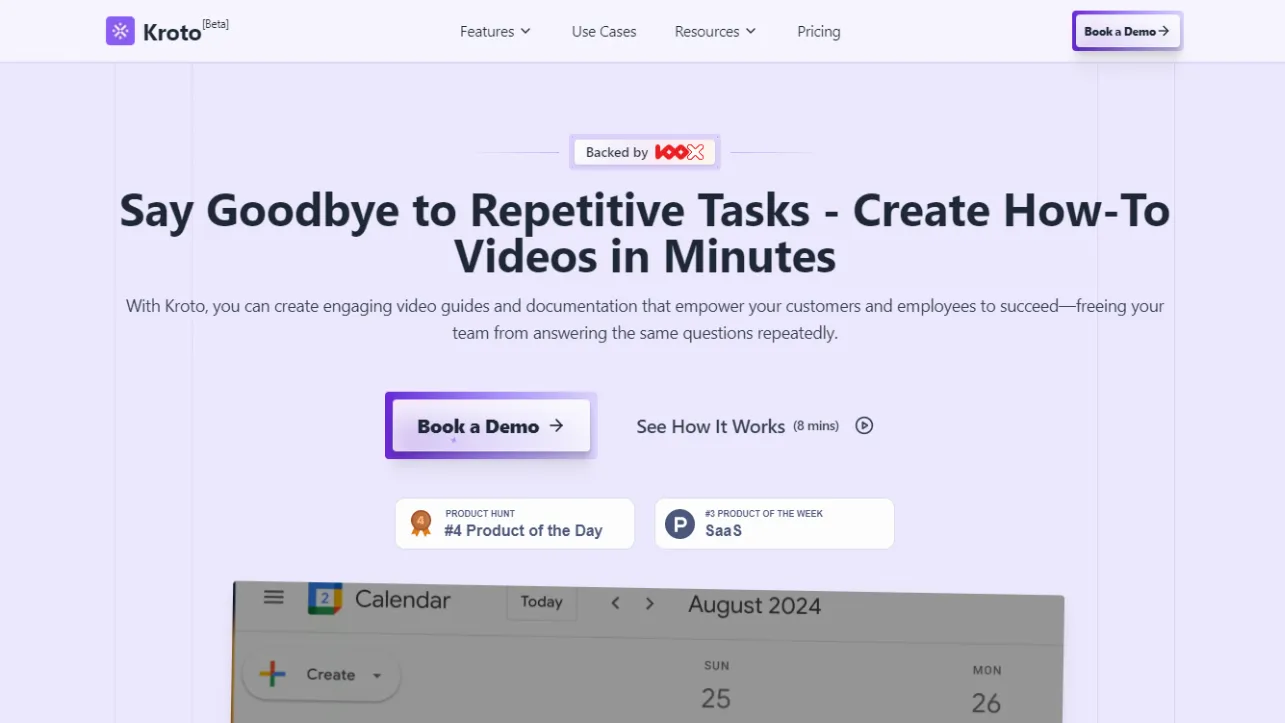Expand the Create dropdown arrow
Viewport: 1285px width, 723px height.
[377, 676]
